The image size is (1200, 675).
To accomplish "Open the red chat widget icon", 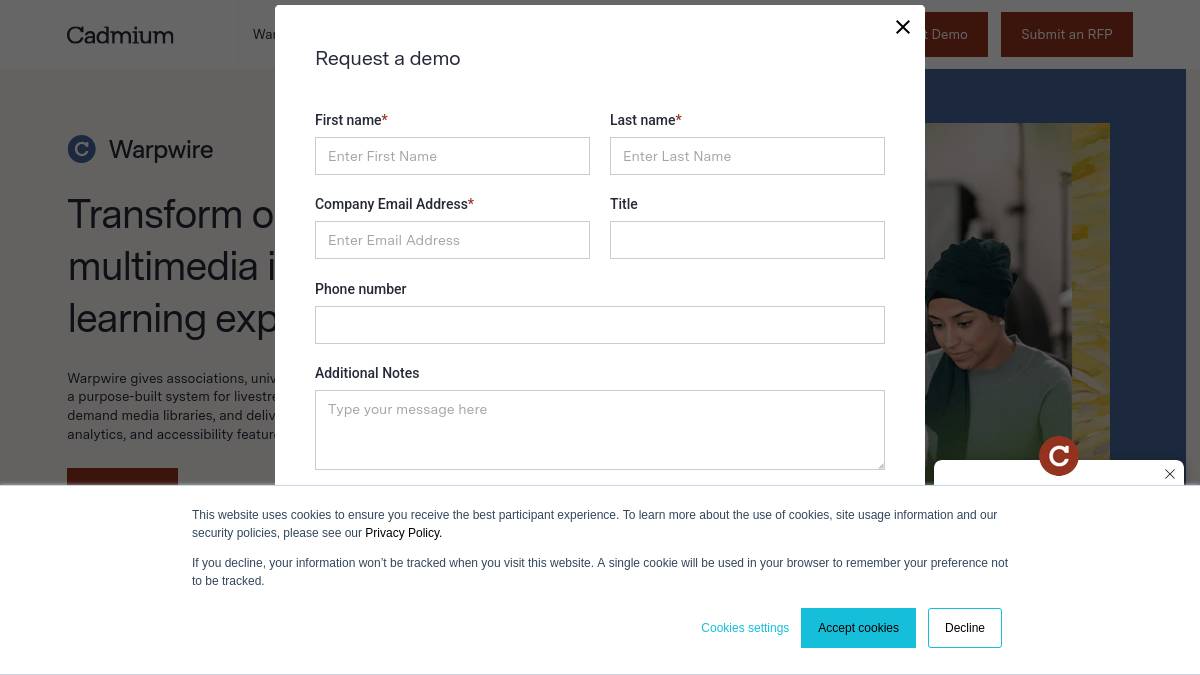I will (x=1058, y=456).
